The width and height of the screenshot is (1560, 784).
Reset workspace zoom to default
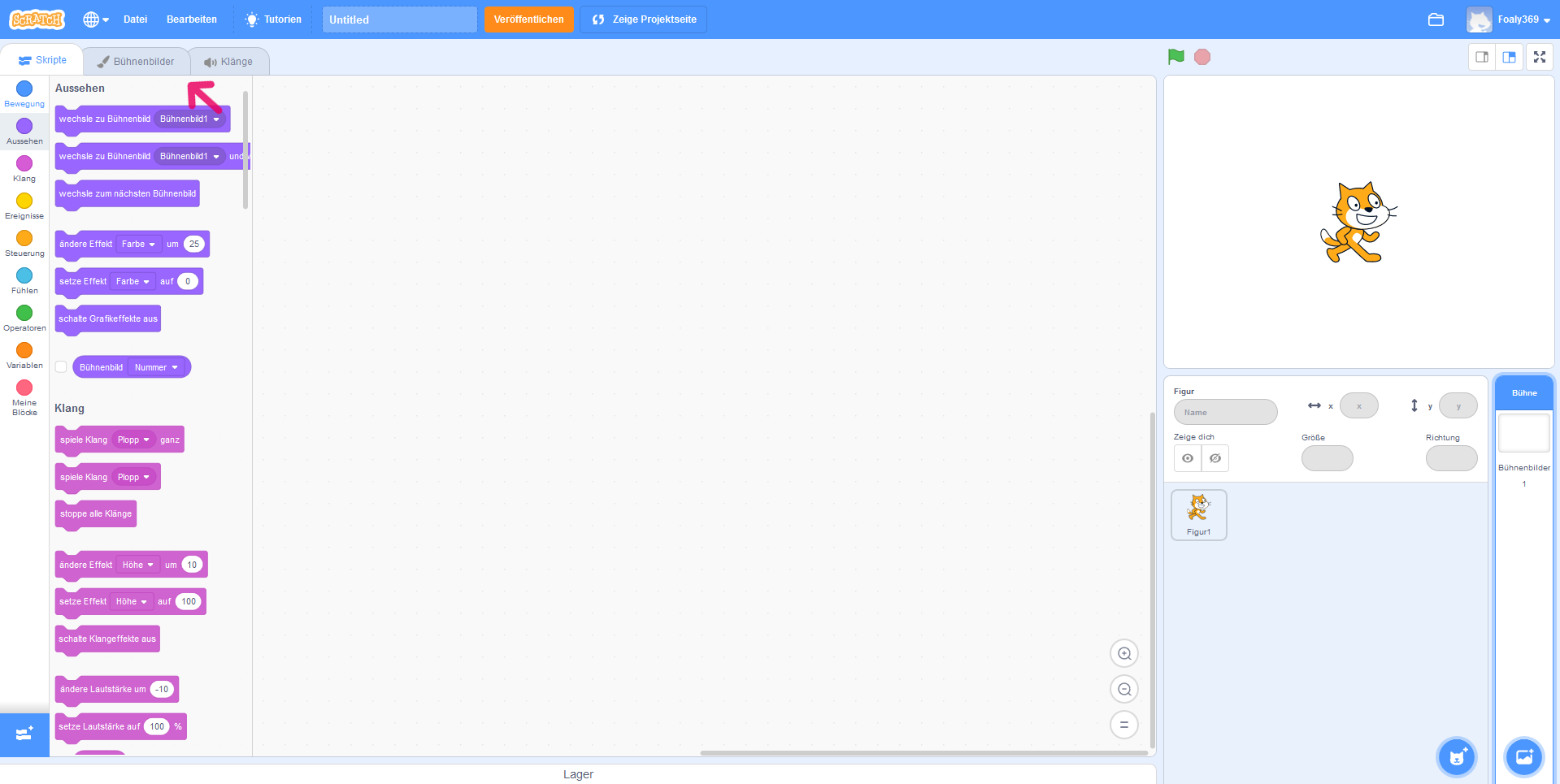pyautogui.click(x=1124, y=726)
